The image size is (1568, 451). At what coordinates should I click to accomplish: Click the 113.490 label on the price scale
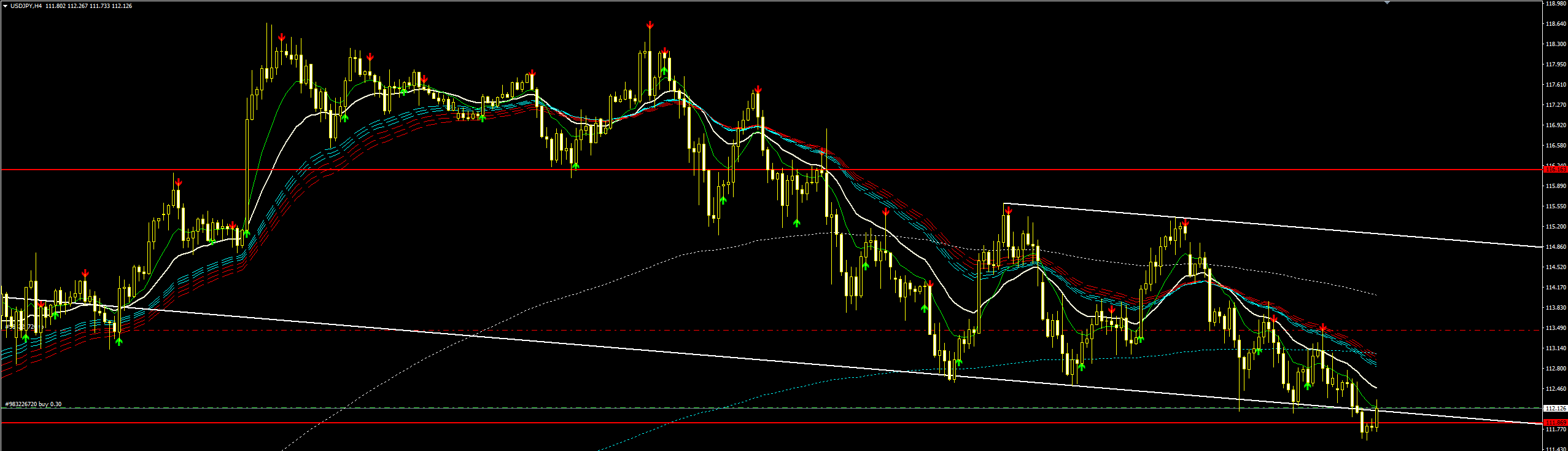click(1556, 328)
